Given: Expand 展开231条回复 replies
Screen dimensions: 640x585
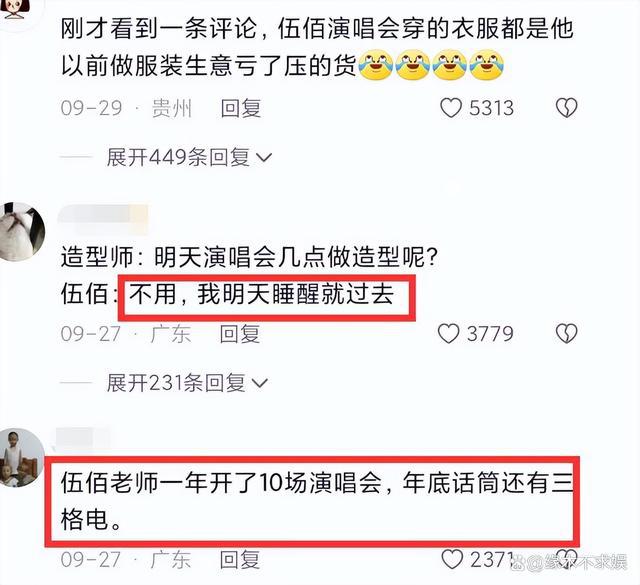Looking at the screenshot, I should [187, 383].
